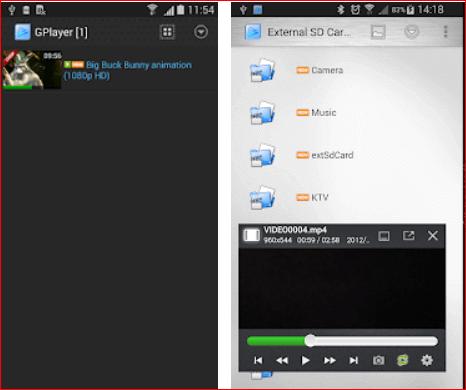The image size is (466, 390).
Task: Open the GPlayer dropdown menu circle
Action: 201,32
